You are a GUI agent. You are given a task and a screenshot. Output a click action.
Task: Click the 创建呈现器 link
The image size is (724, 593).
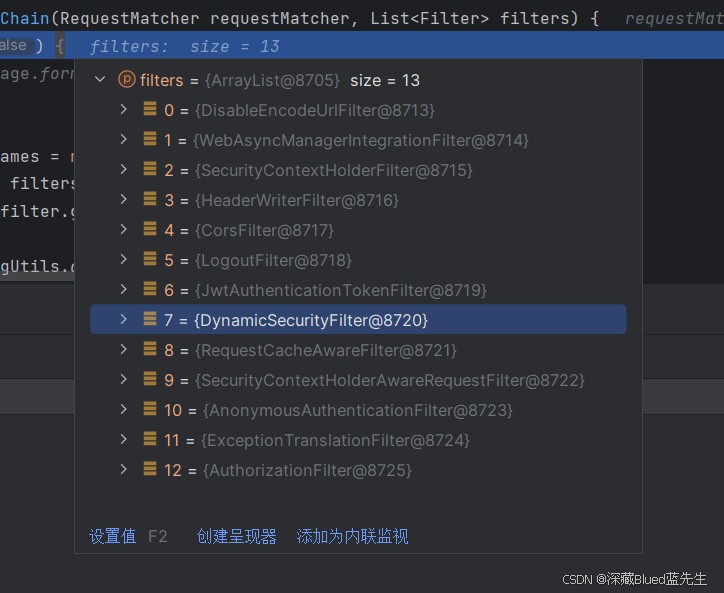[236, 536]
